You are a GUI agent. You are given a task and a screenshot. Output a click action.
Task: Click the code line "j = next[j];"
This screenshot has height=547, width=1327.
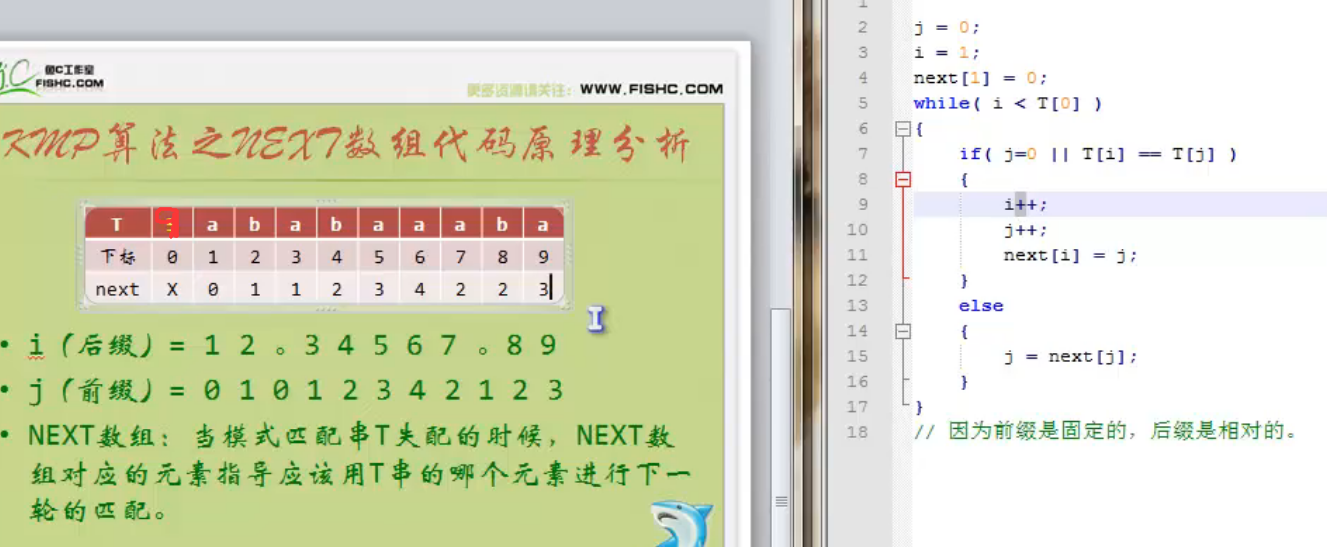(1070, 357)
